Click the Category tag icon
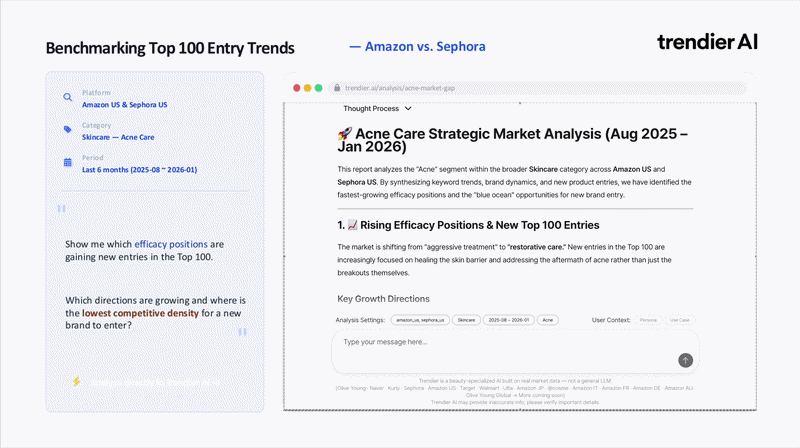 tap(67, 129)
